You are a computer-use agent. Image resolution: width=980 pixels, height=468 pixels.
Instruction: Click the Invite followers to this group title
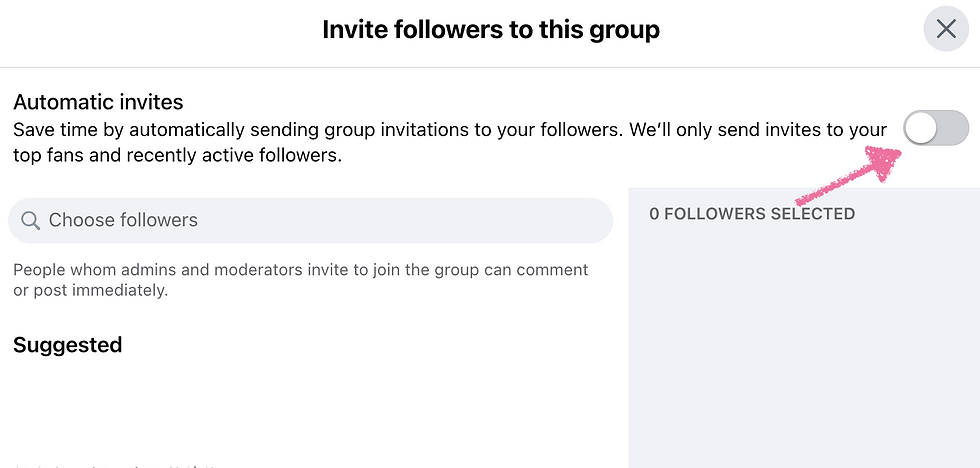point(491,29)
